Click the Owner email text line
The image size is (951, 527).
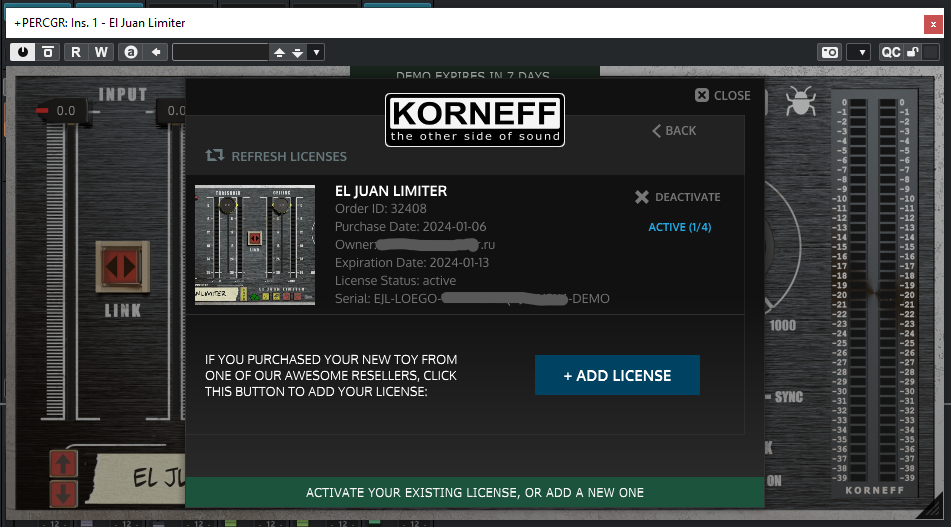415,245
